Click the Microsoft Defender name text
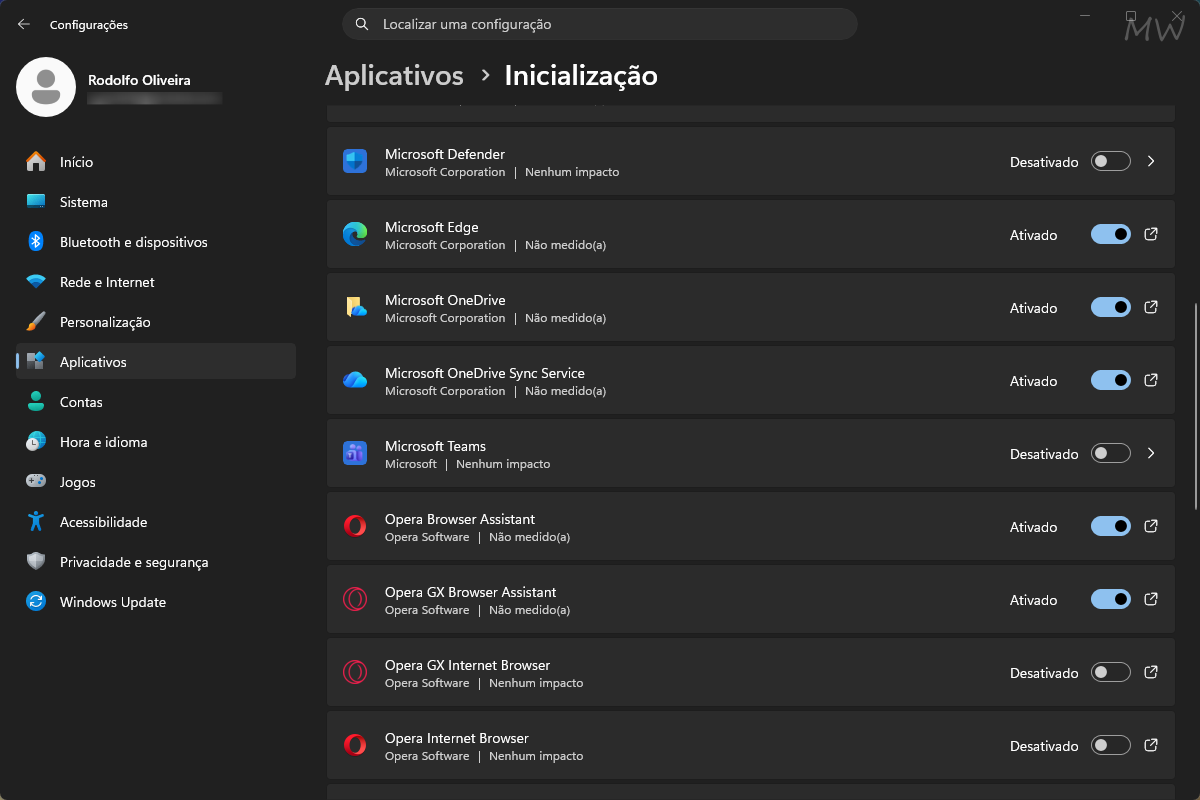The image size is (1200, 800). coord(445,154)
